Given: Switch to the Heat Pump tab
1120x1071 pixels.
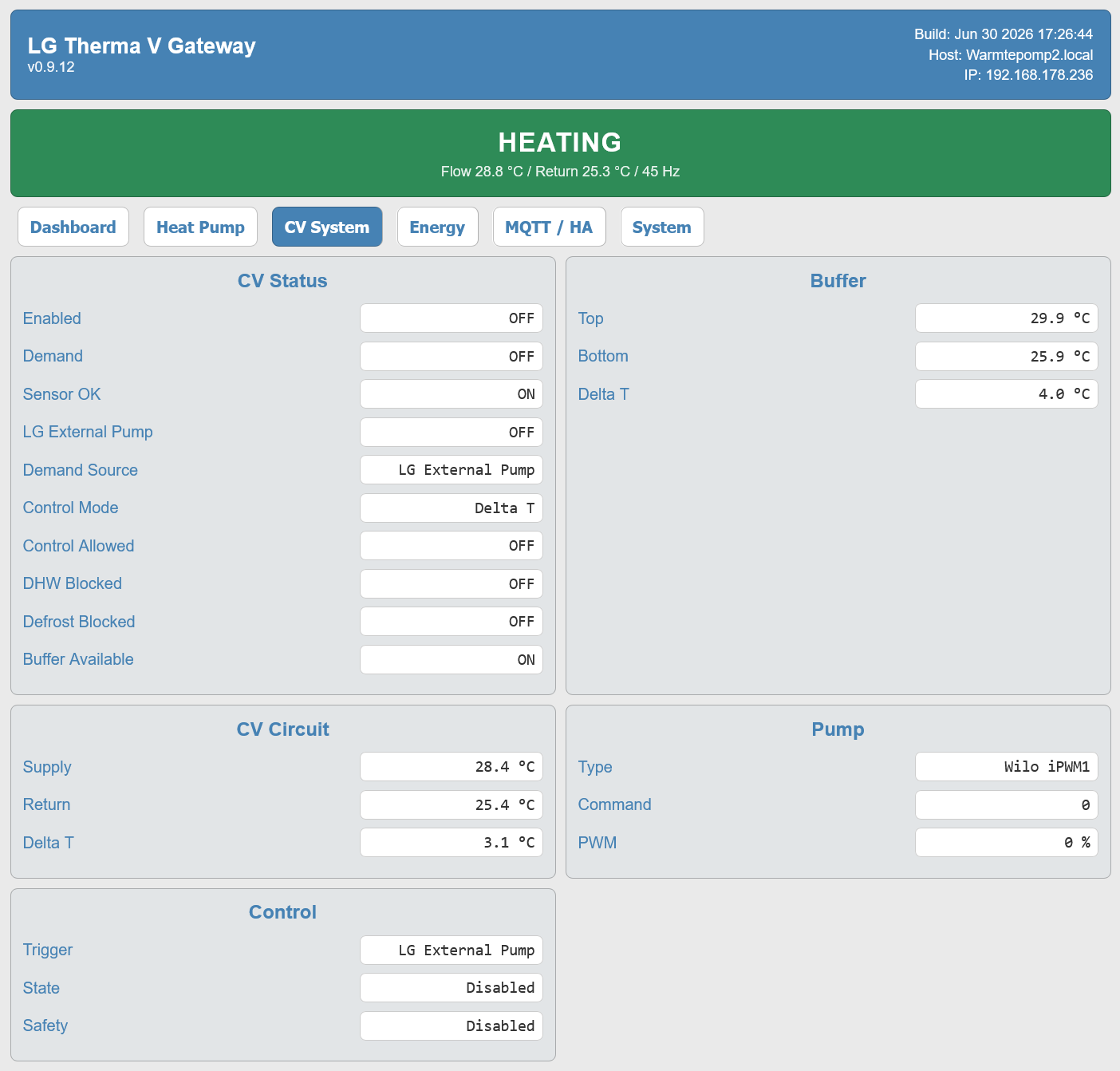Looking at the screenshot, I should pyautogui.click(x=200, y=227).
